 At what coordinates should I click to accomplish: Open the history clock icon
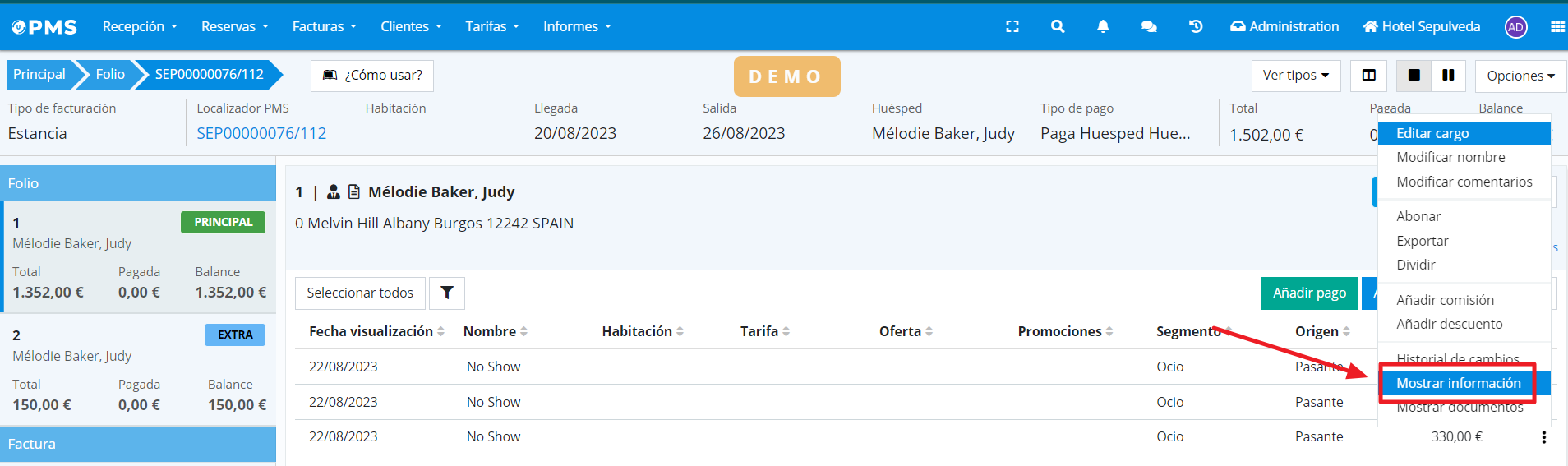(x=1196, y=26)
